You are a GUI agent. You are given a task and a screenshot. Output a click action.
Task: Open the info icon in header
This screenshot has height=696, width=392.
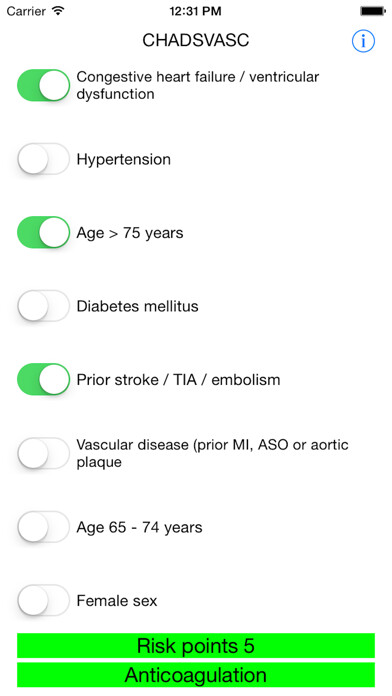tap(363, 41)
